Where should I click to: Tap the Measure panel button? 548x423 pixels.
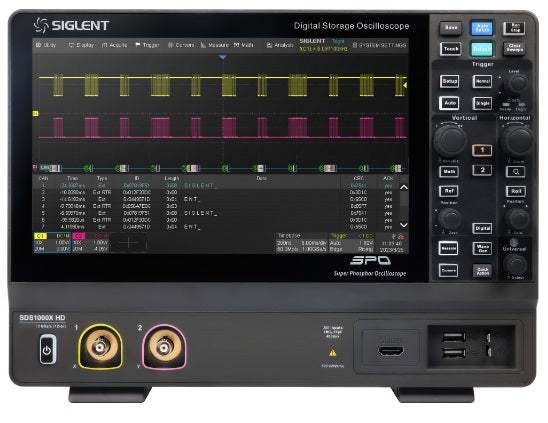(x=448, y=248)
